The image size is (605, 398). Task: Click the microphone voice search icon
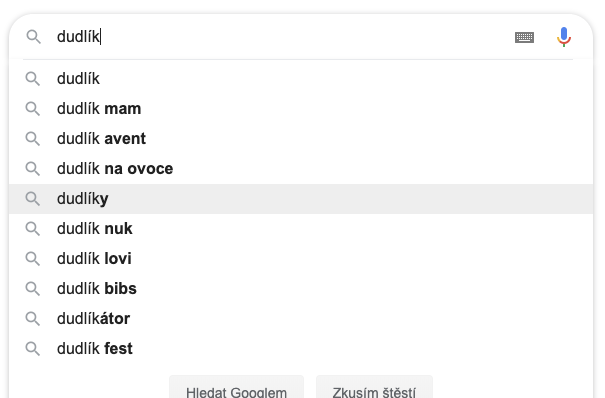(x=564, y=37)
